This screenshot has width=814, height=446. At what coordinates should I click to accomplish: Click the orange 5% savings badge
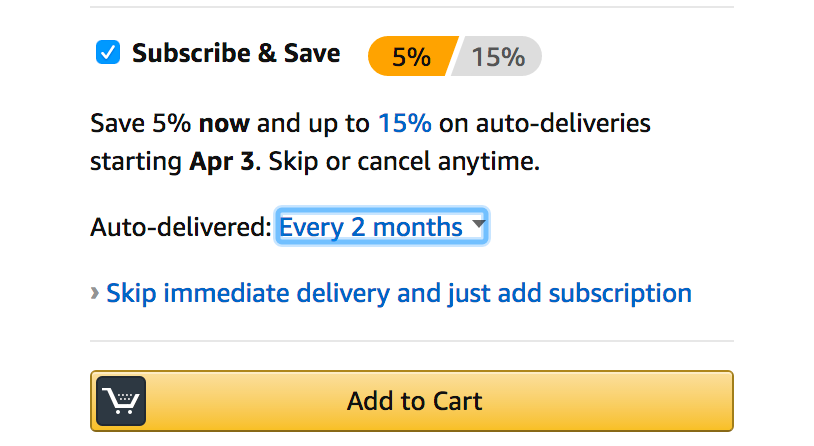412,56
